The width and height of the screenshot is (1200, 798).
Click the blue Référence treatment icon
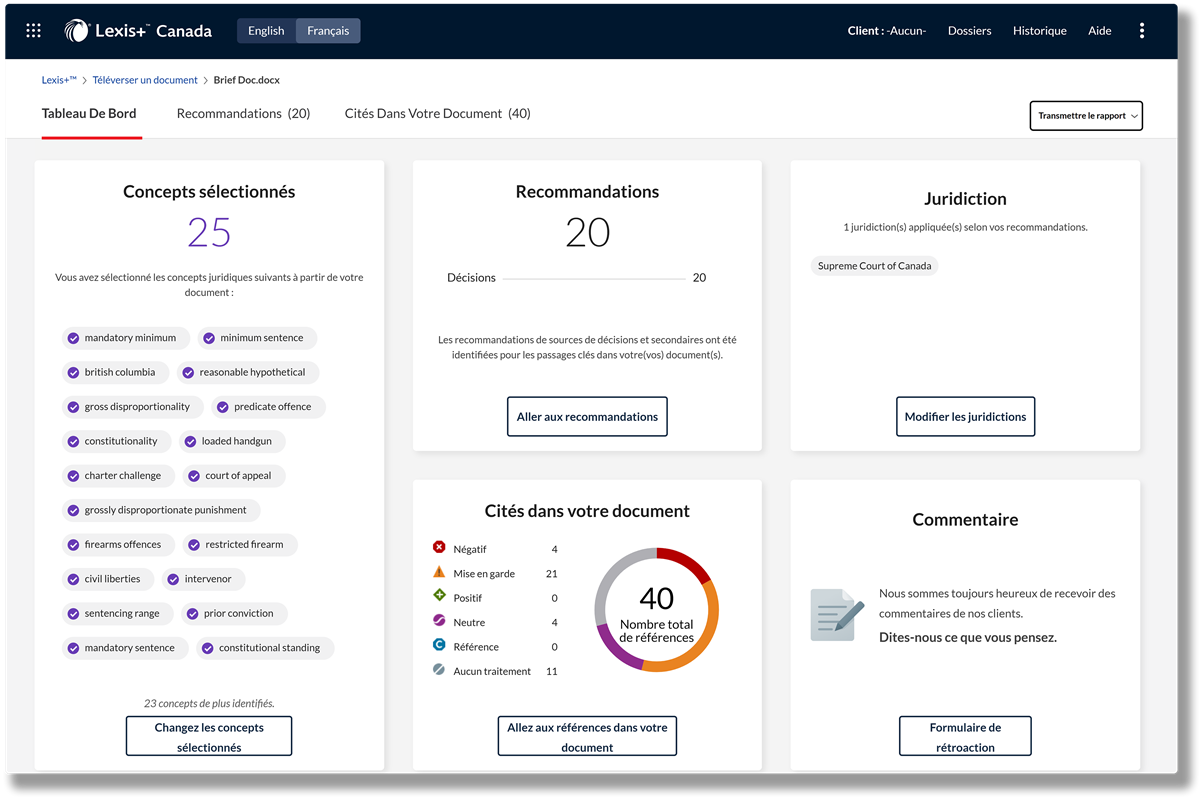(x=439, y=646)
